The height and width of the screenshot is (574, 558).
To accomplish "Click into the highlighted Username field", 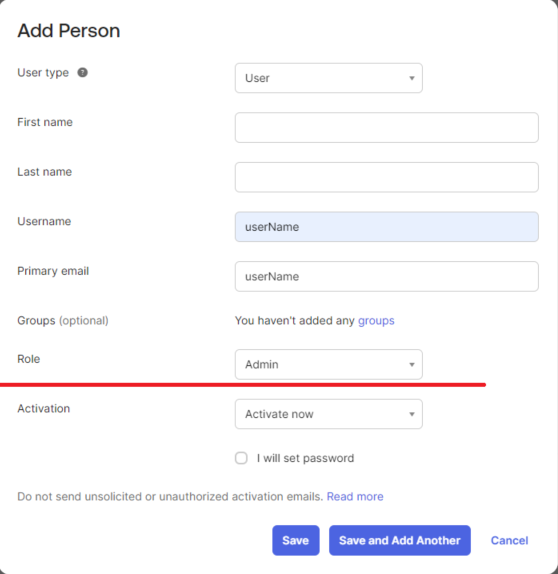I will tap(387, 227).
